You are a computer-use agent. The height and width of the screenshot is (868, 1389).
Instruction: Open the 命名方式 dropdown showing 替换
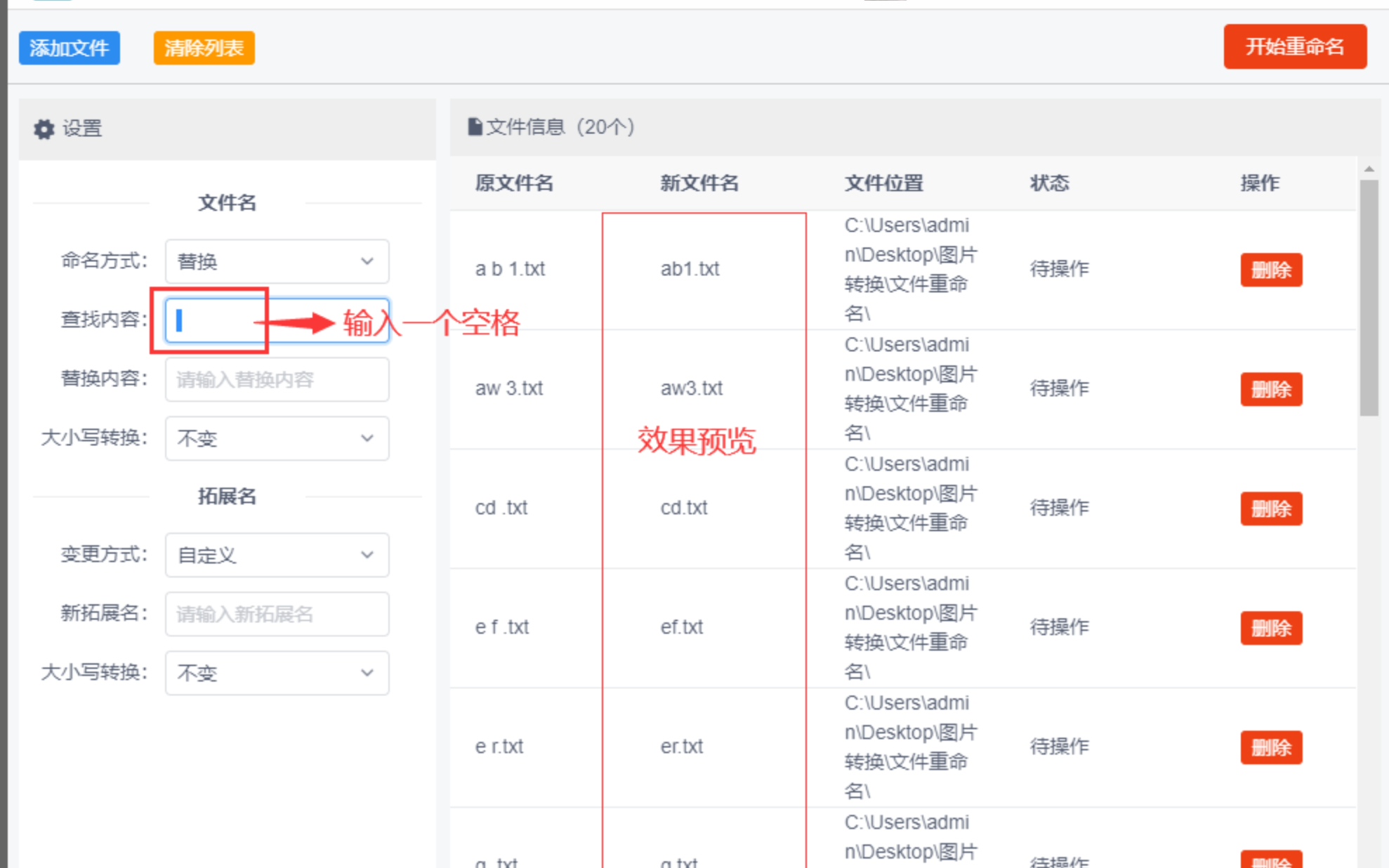point(277,261)
